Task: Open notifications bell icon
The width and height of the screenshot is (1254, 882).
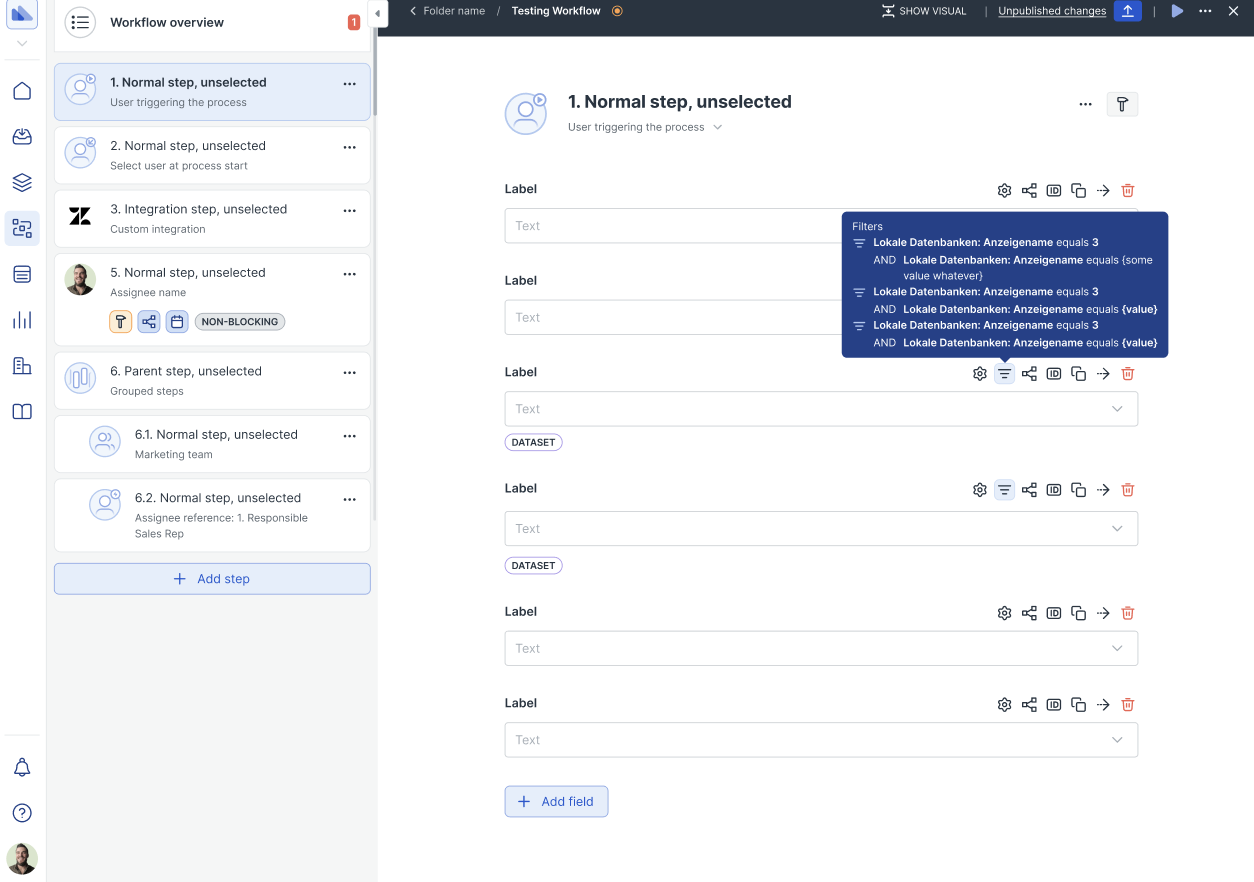Action: (x=22, y=767)
